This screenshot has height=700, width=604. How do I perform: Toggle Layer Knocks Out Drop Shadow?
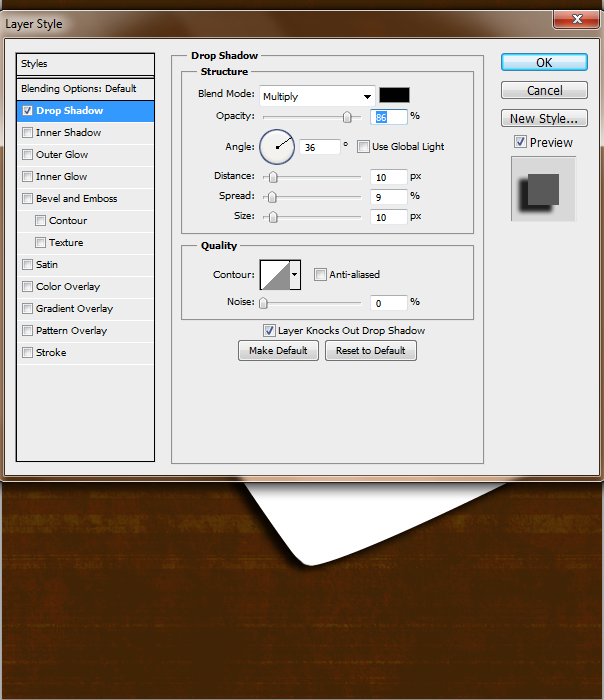click(x=269, y=331)
